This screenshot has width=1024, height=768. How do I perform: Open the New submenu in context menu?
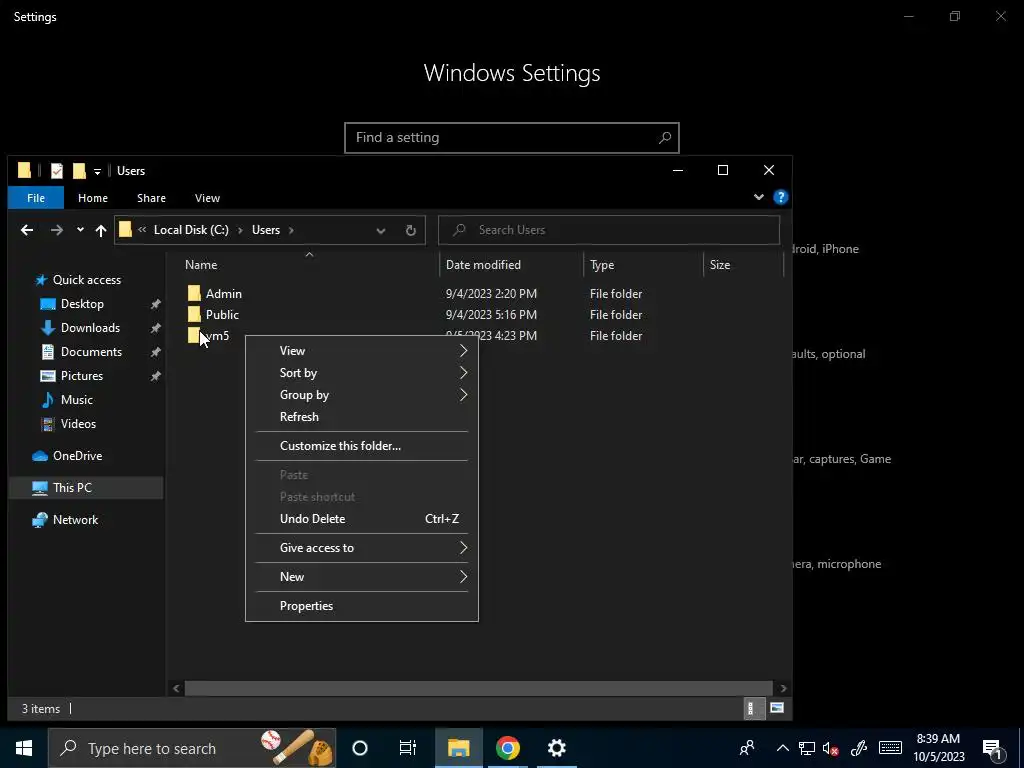(362, 577)
